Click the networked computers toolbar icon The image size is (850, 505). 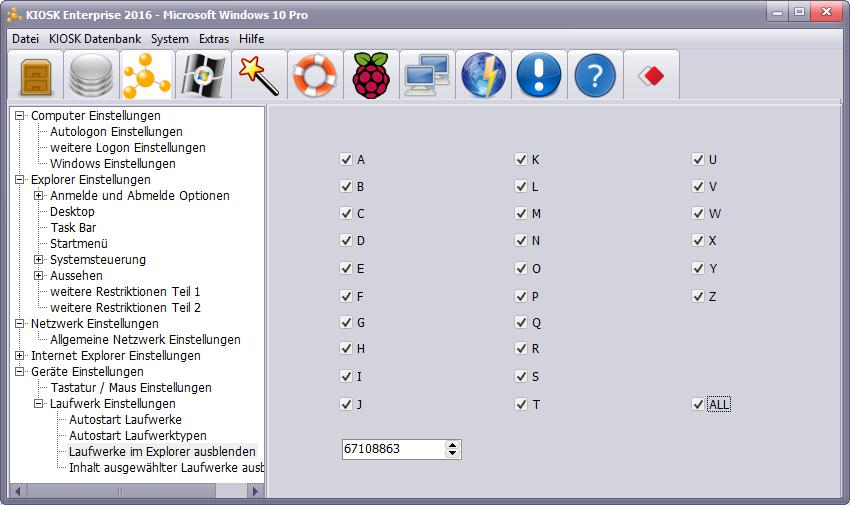(x=427, y=76)
